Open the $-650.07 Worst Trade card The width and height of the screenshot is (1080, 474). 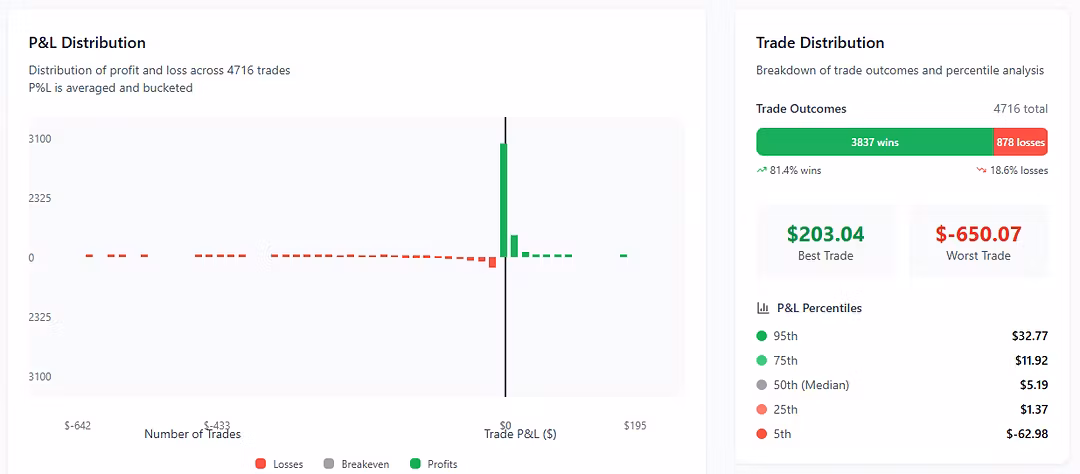pos(978,241)
